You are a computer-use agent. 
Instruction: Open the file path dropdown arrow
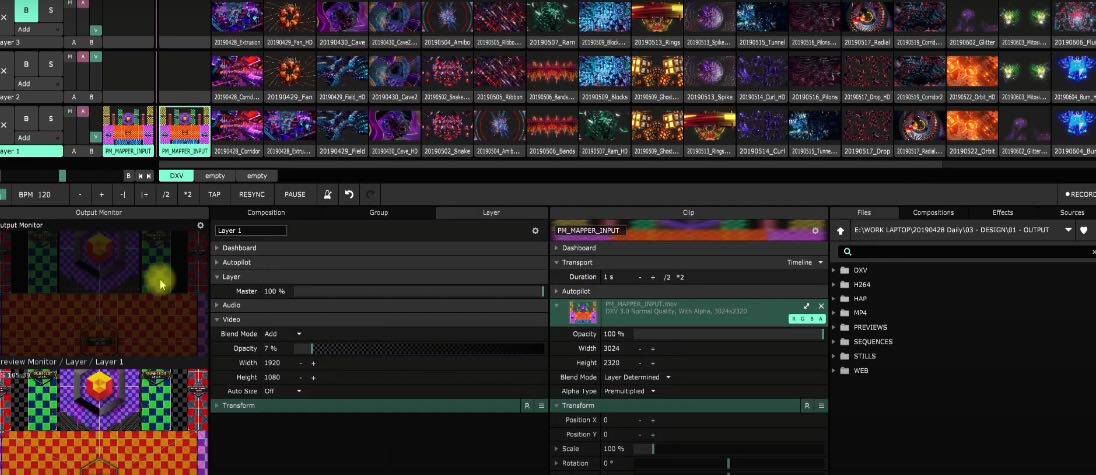click(x=1068, y=231)
